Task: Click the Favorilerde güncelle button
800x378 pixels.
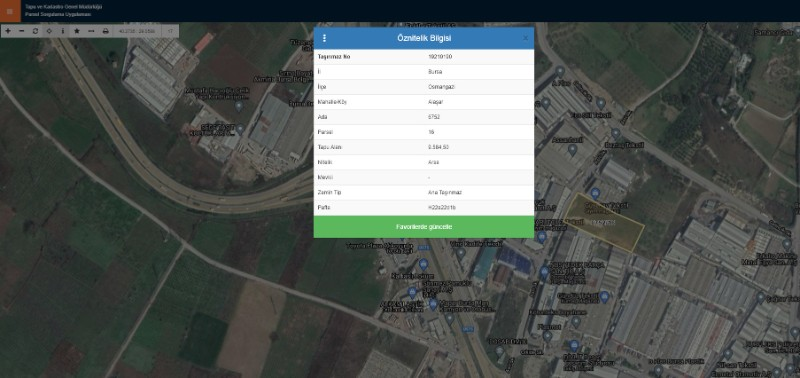Action: point(424,226)
